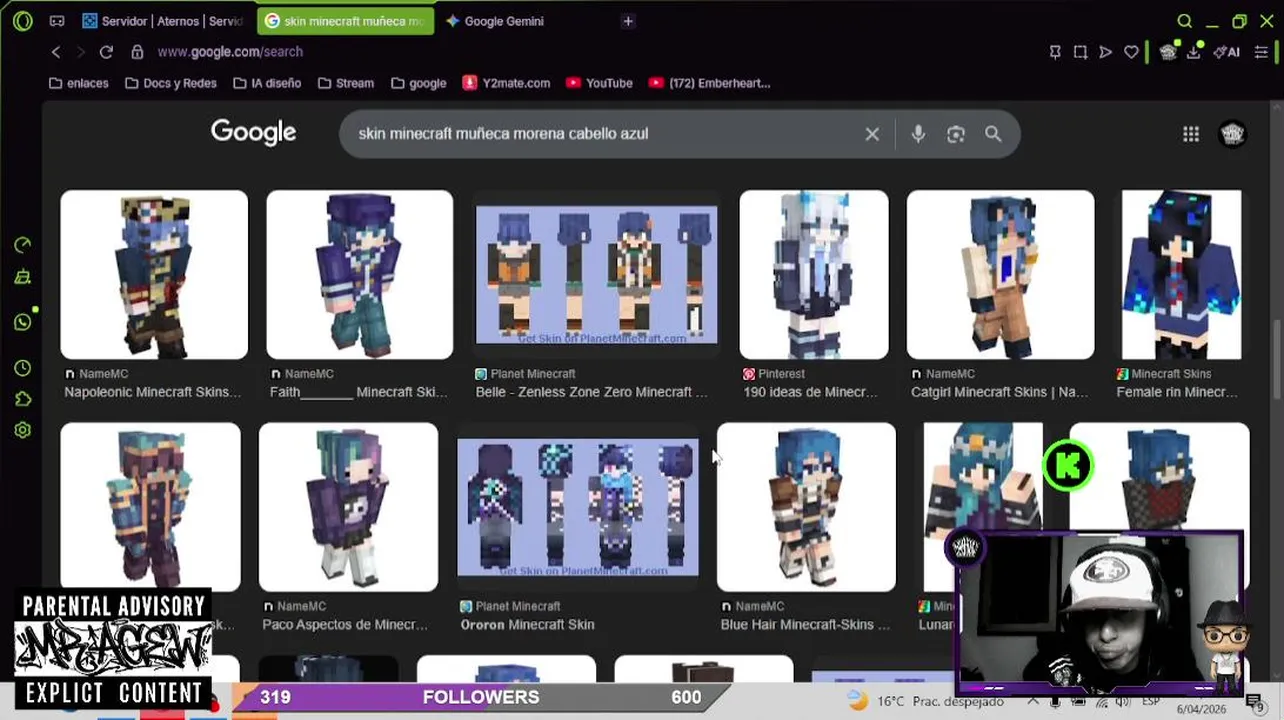
Task: Click the site security lock icon
Action: [137, 52]
